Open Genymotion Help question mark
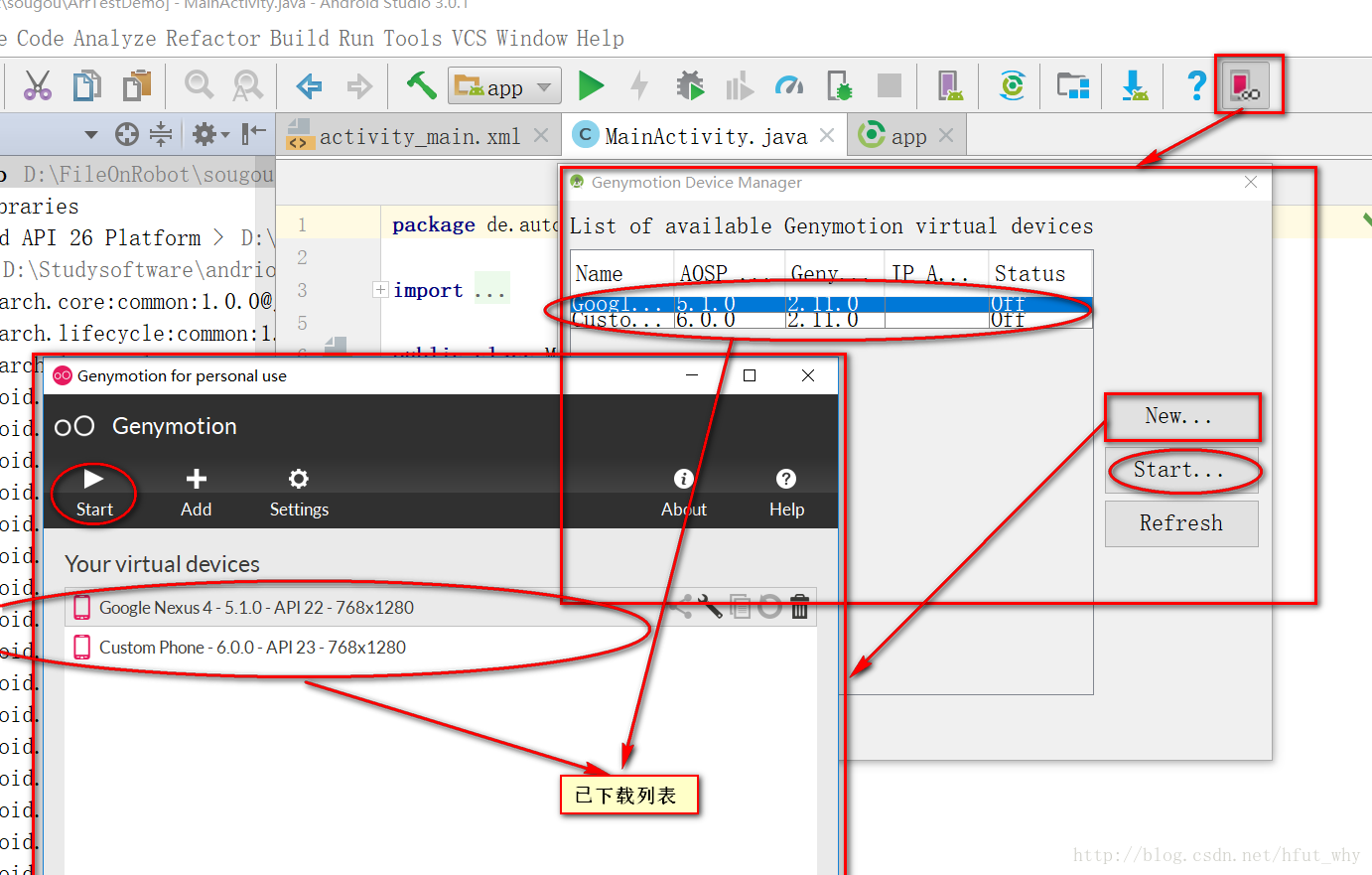Viewport: 1372px width, 875px height. click(x=786, y=494)
